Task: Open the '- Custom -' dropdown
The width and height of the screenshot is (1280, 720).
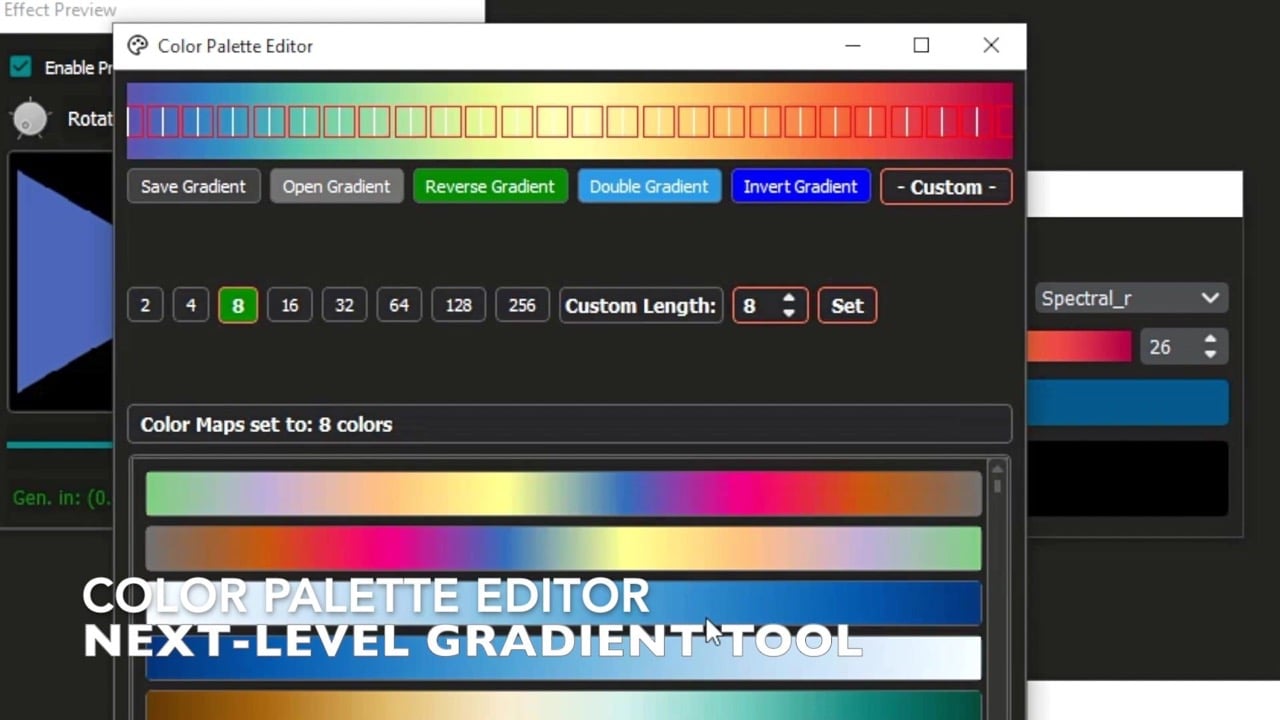Action: click(x=945, y=187)
